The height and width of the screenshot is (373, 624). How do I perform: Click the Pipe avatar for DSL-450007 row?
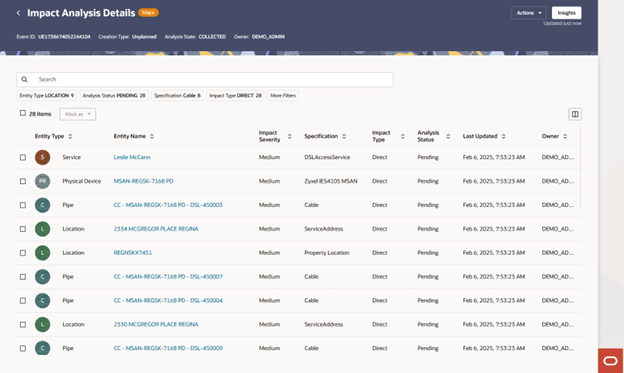click(x=43, y=277)
